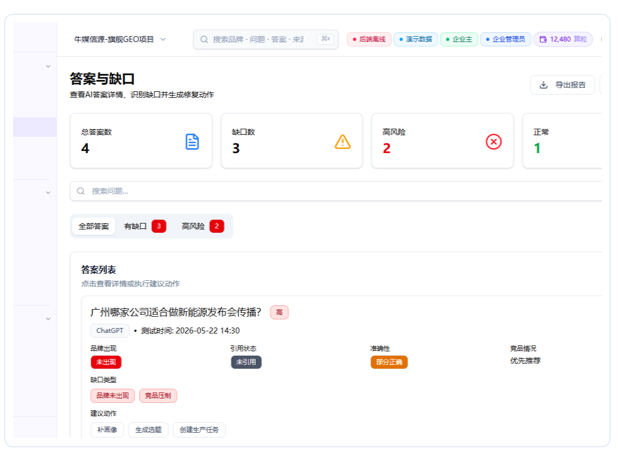Click the blue document icon on 总答案数 card

pyautogui.click(x=192, y=142)
